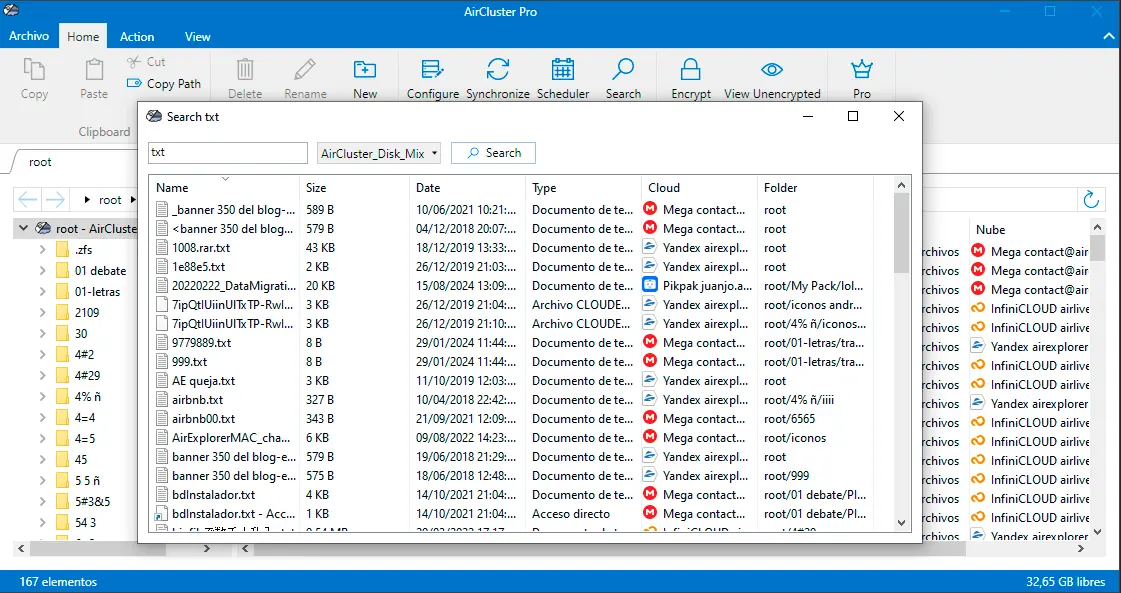Screen dimensions: 1121x593
Task: Select the 20220222_DataMigrati... result
Action: click(234, 285)
